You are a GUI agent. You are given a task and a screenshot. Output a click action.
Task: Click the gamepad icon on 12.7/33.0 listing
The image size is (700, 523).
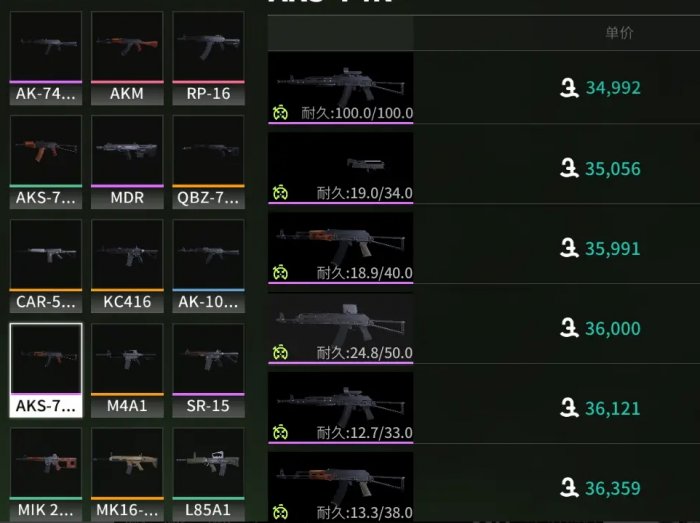click(280, 432)
